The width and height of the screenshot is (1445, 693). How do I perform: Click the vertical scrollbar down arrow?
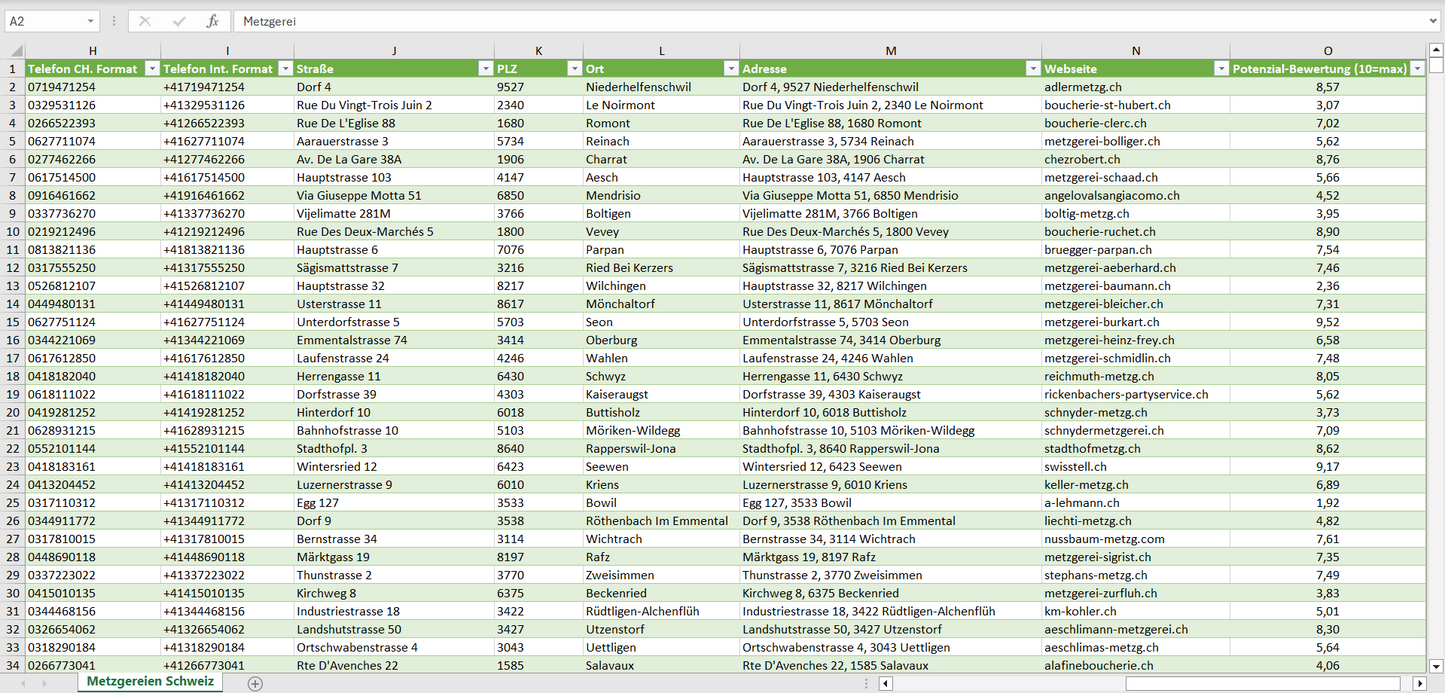(1436, 665)
